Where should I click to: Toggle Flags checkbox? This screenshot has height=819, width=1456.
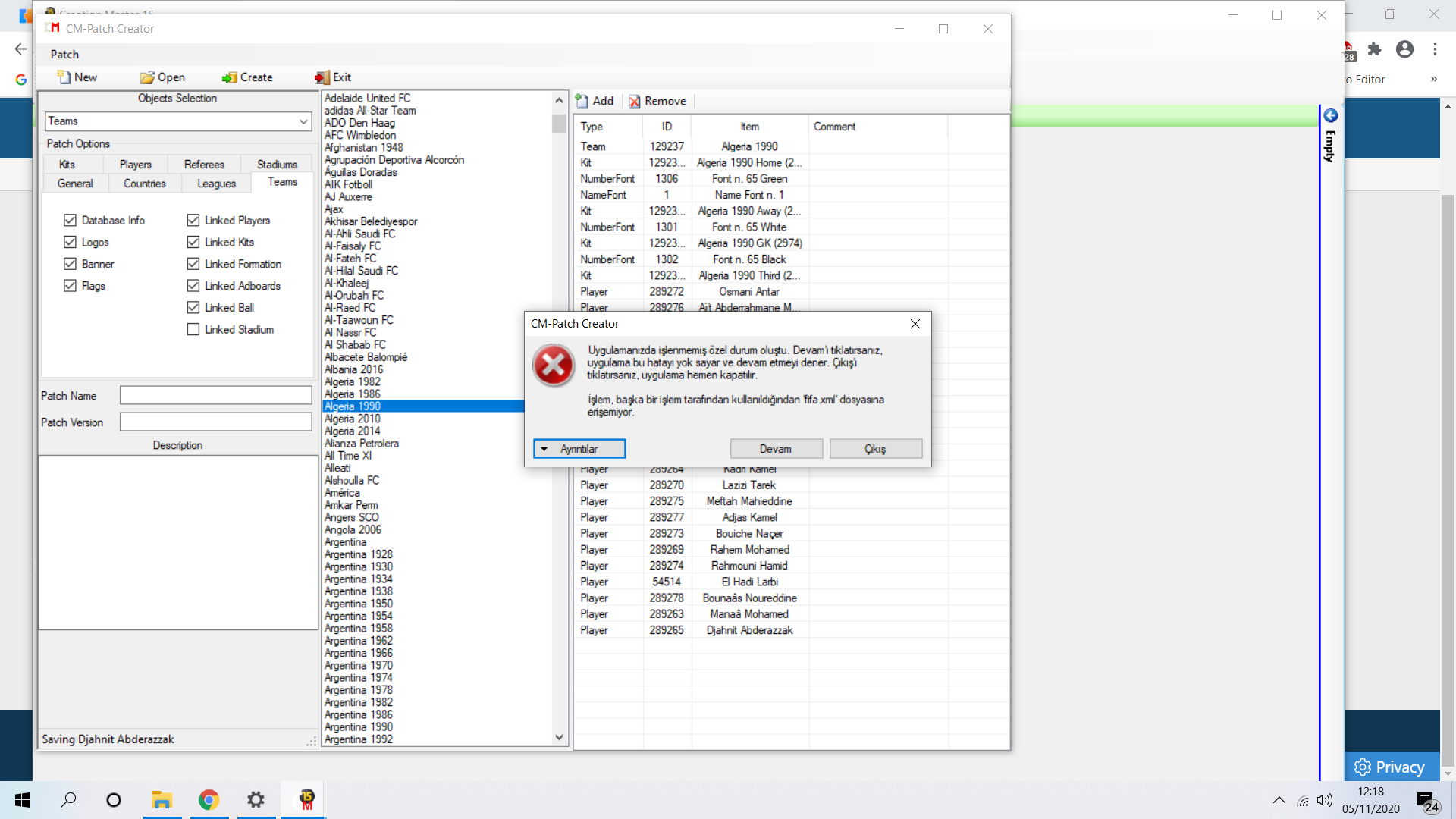pyautogui.click(x=70, y=286)
